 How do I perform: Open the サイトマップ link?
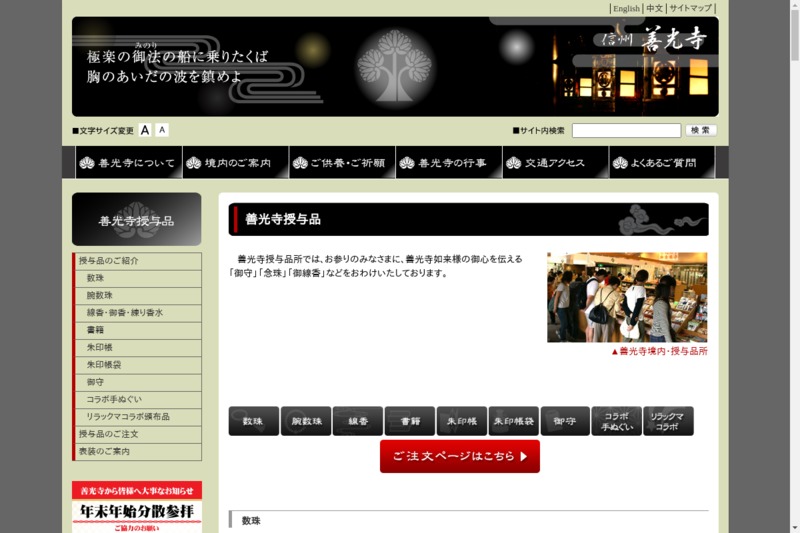click(x=690, y=8)
